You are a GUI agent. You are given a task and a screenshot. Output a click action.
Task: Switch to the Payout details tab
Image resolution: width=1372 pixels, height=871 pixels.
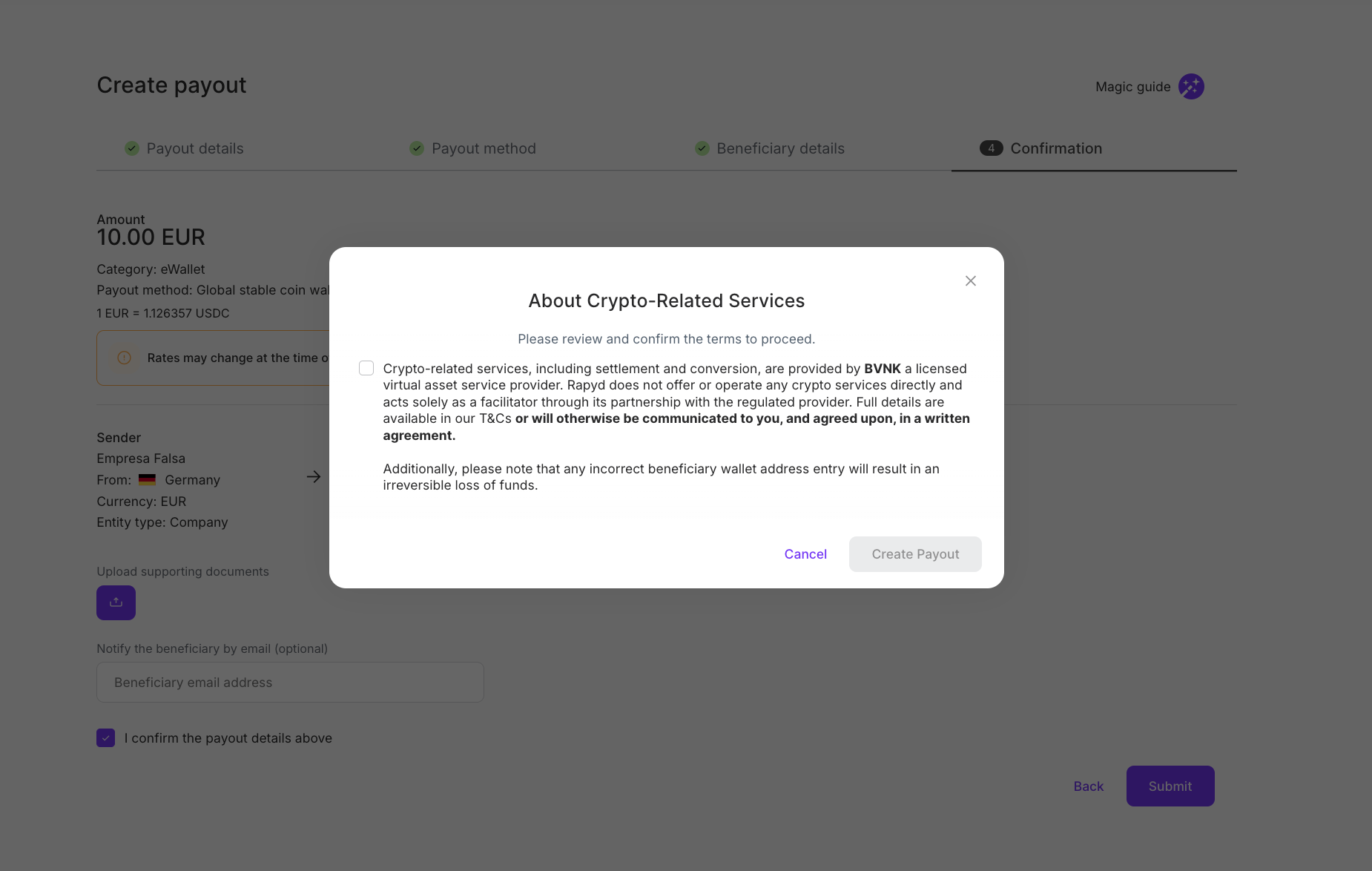[194, 148]
